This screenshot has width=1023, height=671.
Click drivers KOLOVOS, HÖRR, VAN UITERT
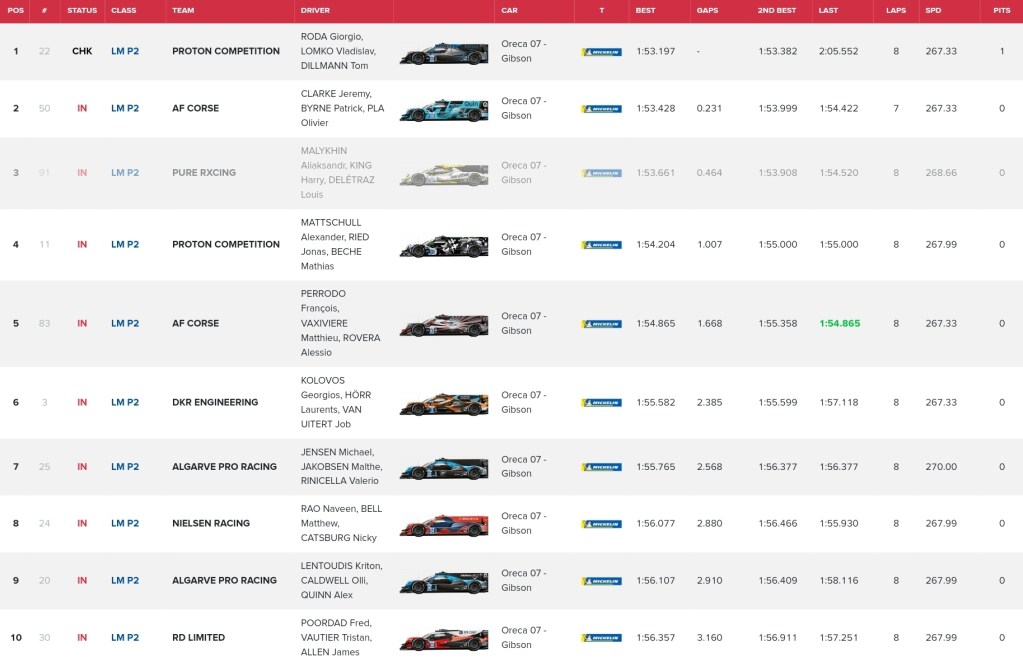point(336,402)
